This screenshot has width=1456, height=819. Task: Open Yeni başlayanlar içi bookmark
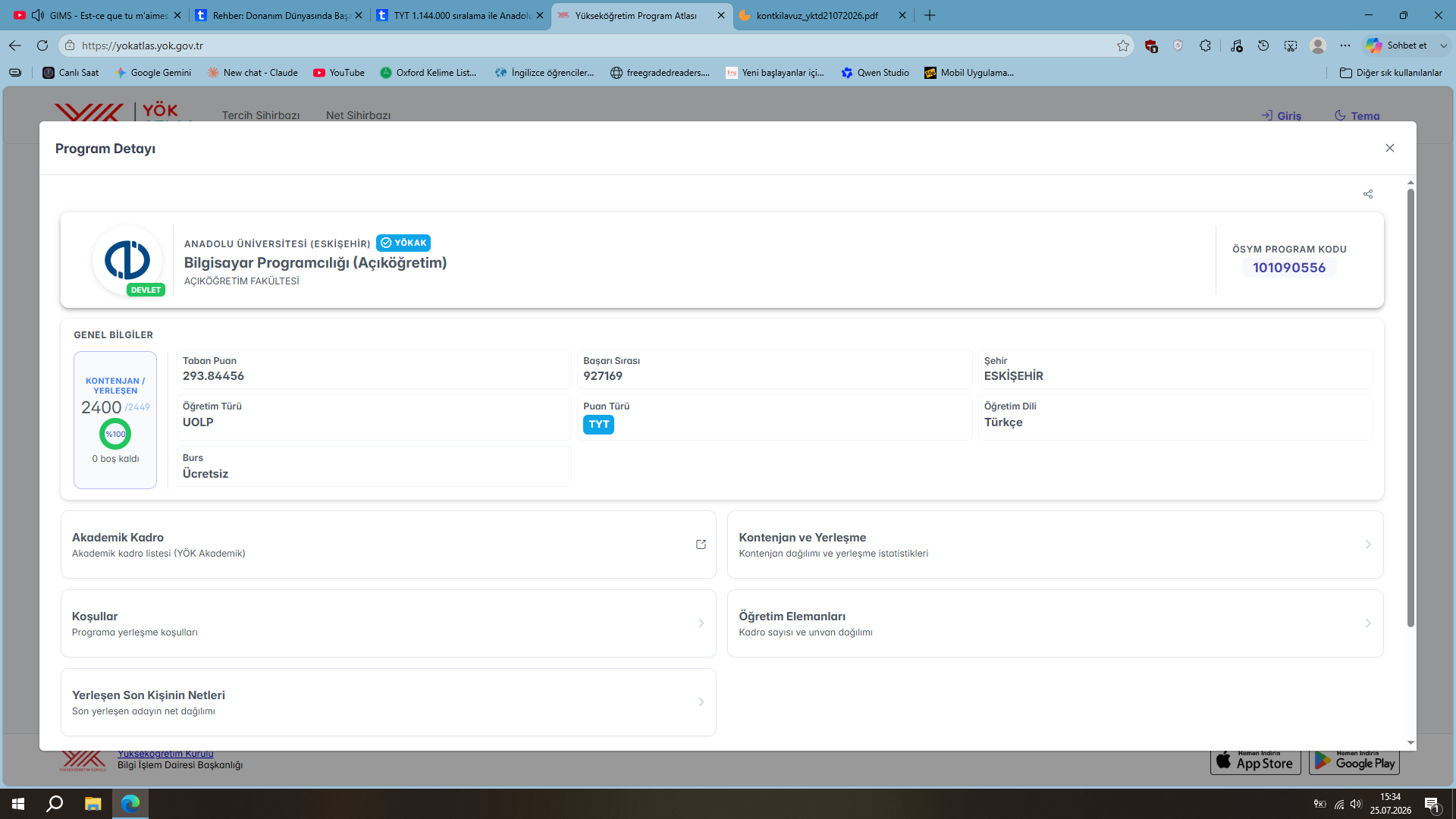pyautogui.click(x=775, y=73)
